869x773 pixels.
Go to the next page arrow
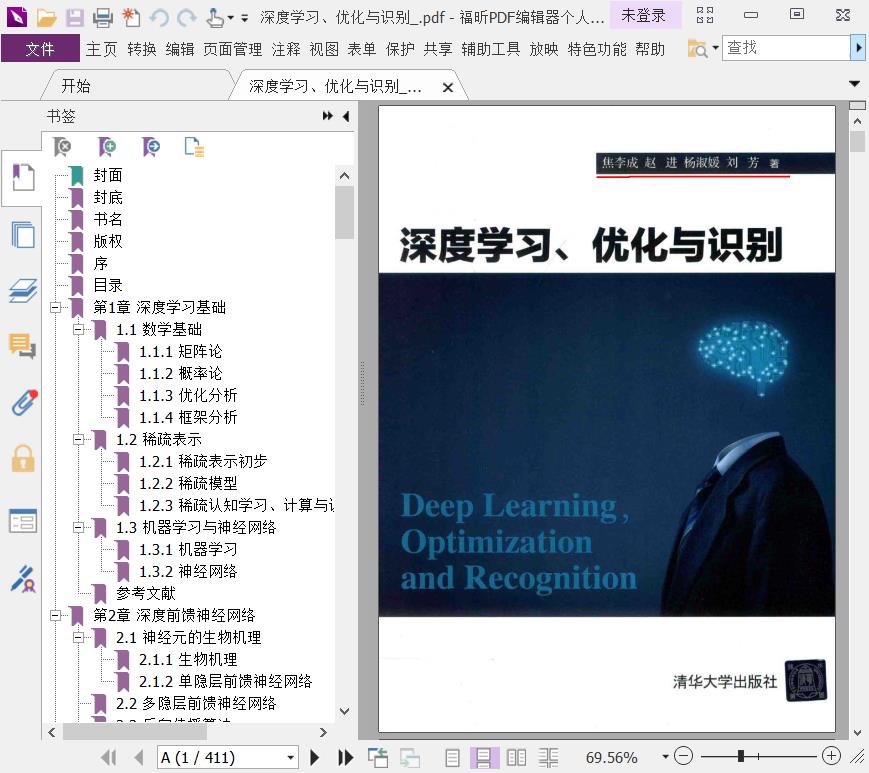(x=314, y=757)
